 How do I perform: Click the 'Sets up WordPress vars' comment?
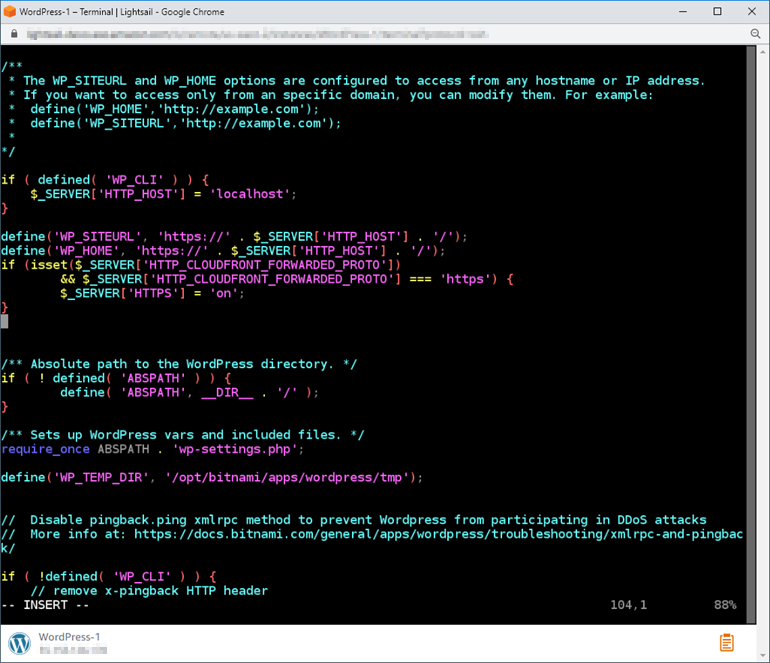[183, 435]
